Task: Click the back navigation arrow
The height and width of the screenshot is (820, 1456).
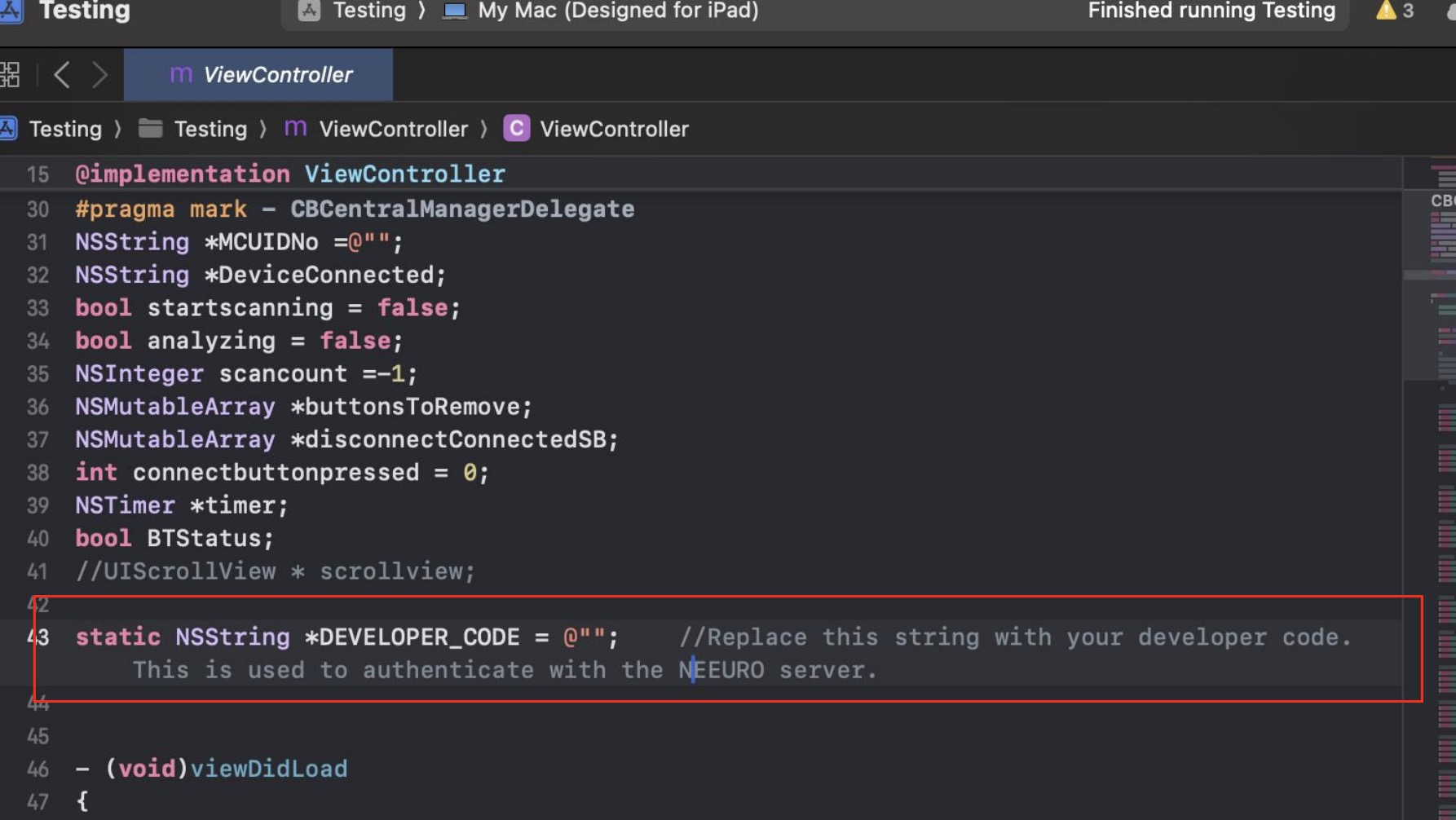Action: [x=63, y=74]
